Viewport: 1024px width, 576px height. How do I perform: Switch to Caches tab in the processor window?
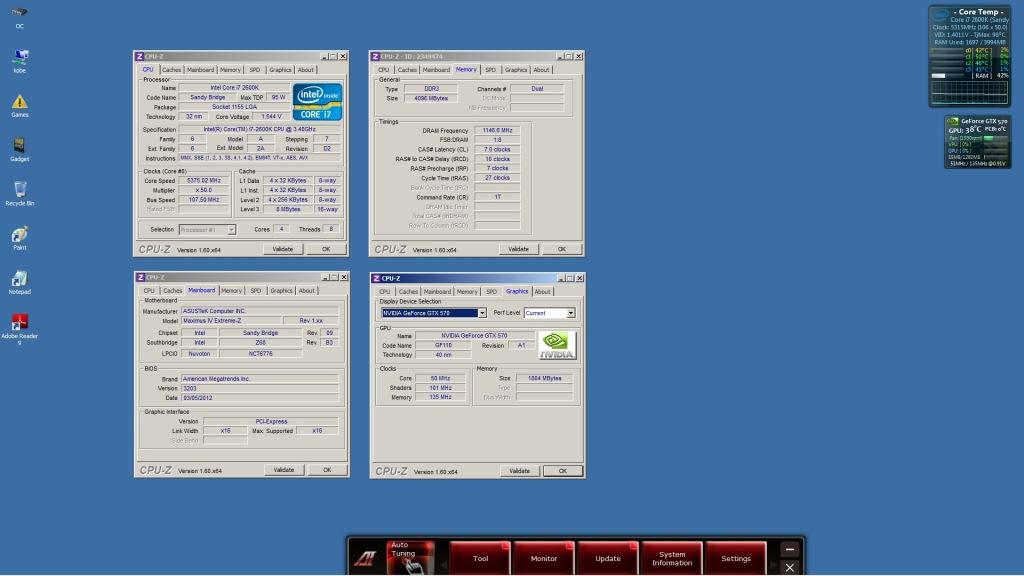[171, 70]
